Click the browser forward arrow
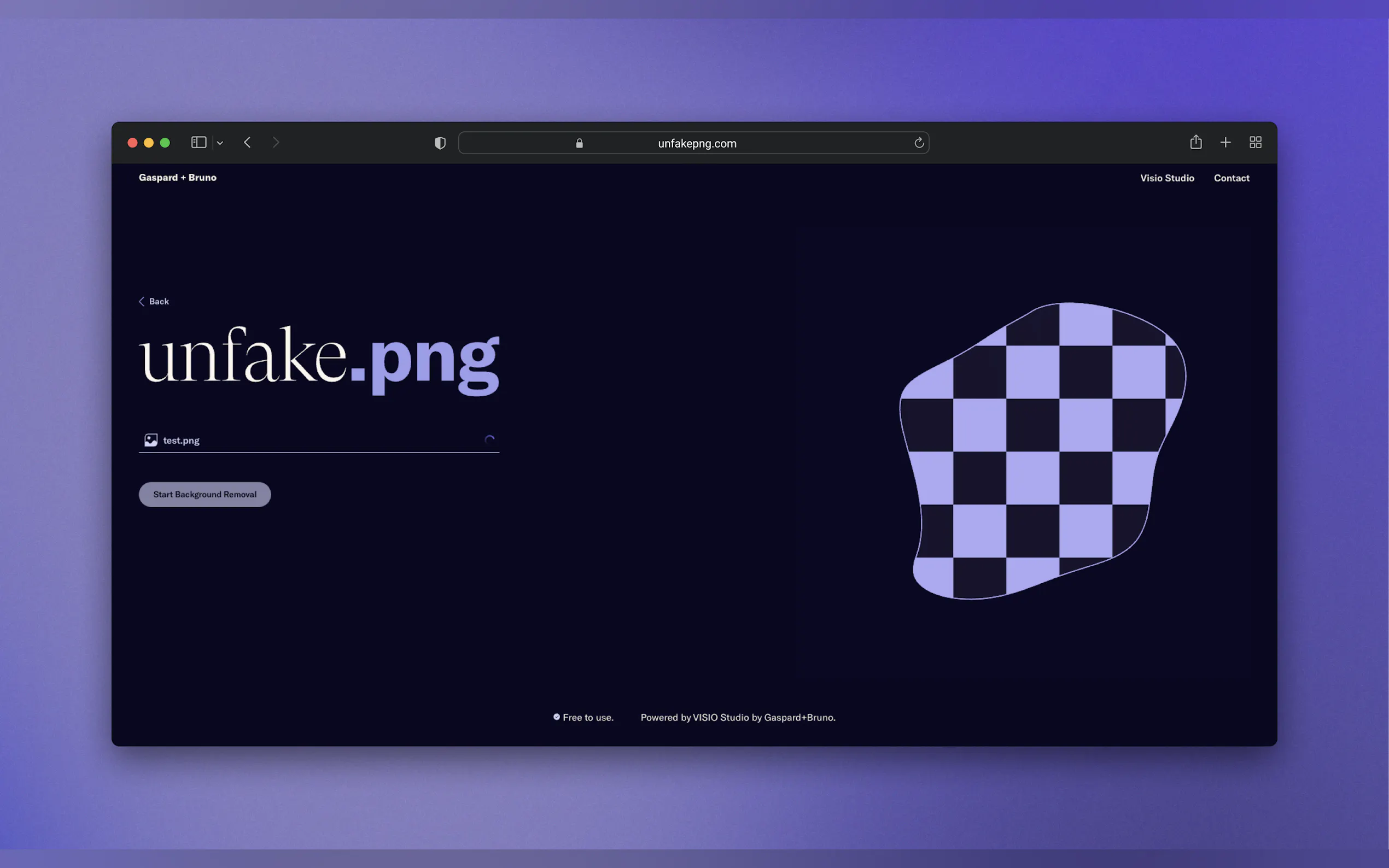1389x868 pixels. 276,142
